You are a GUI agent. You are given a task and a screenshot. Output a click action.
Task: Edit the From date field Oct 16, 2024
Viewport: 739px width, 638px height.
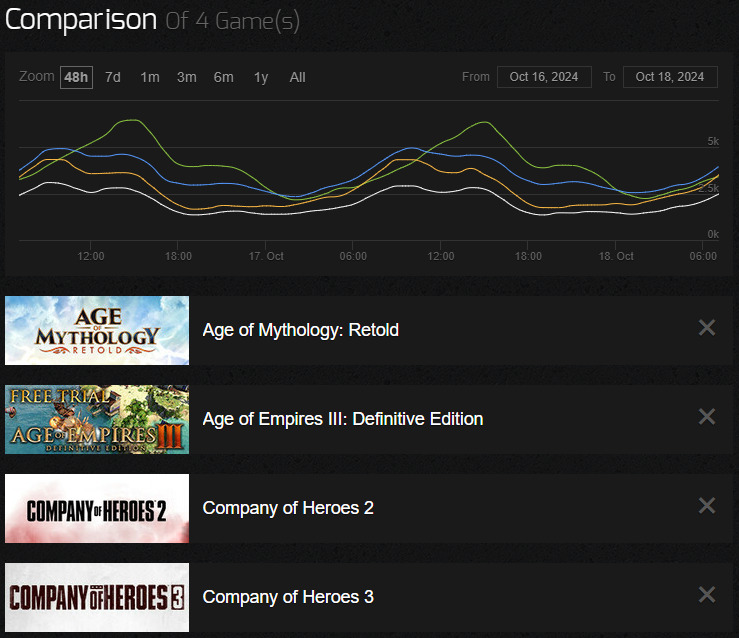[x=544, y=77]
